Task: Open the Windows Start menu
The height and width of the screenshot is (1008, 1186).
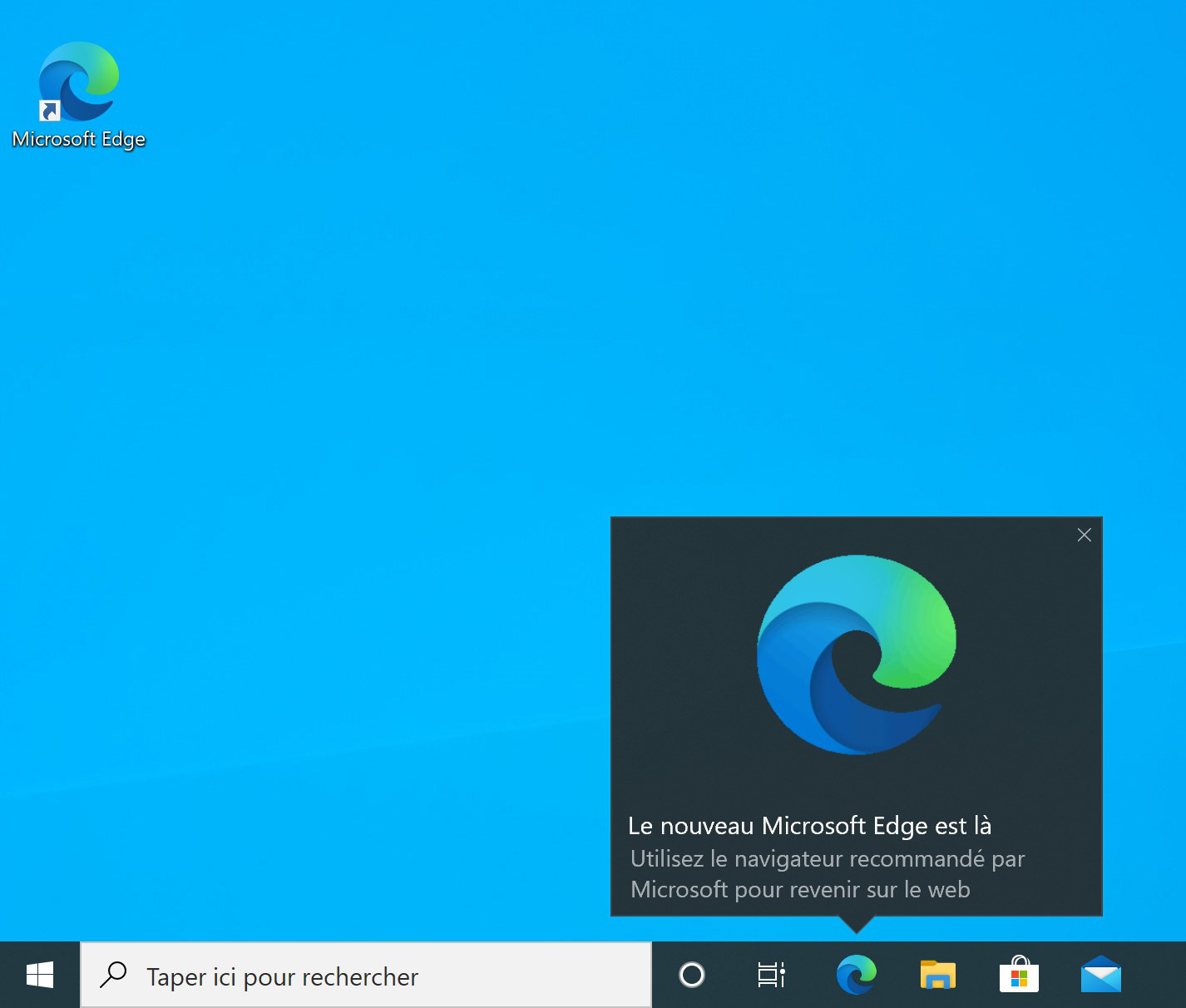Action: pos(40,975)
